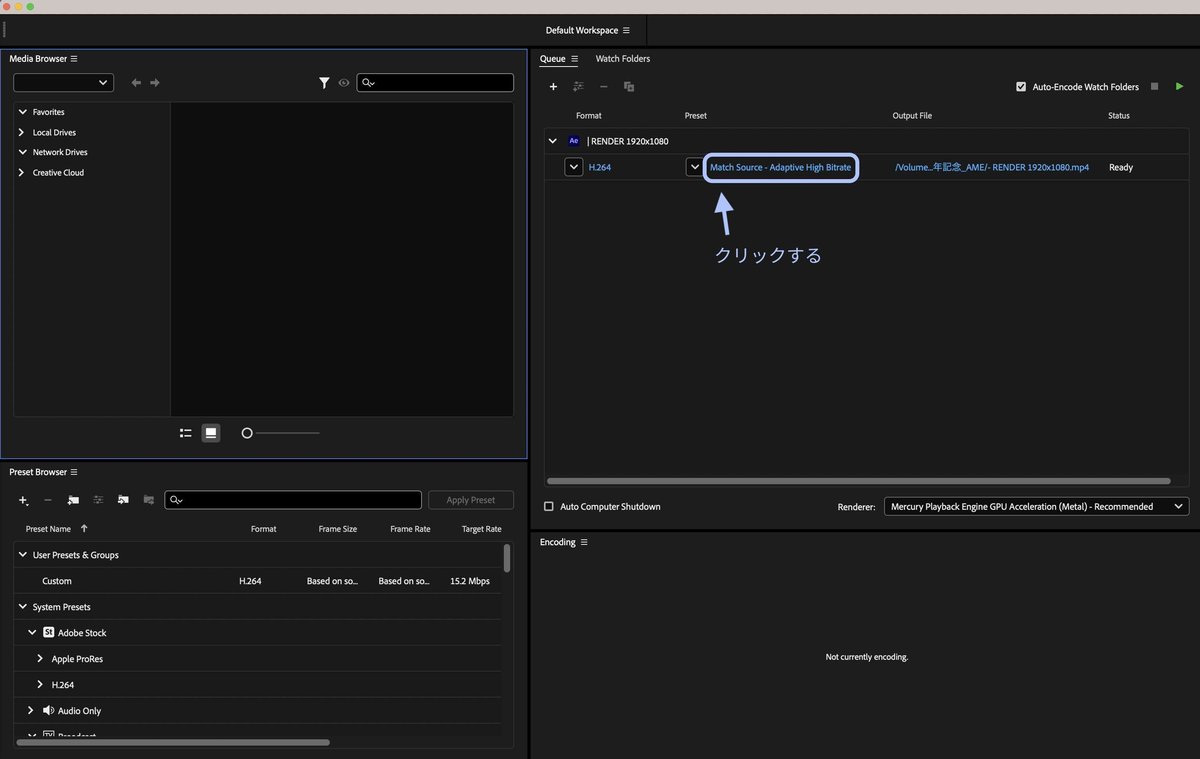Collapse the RENDER 1920x1080 group

552,141
